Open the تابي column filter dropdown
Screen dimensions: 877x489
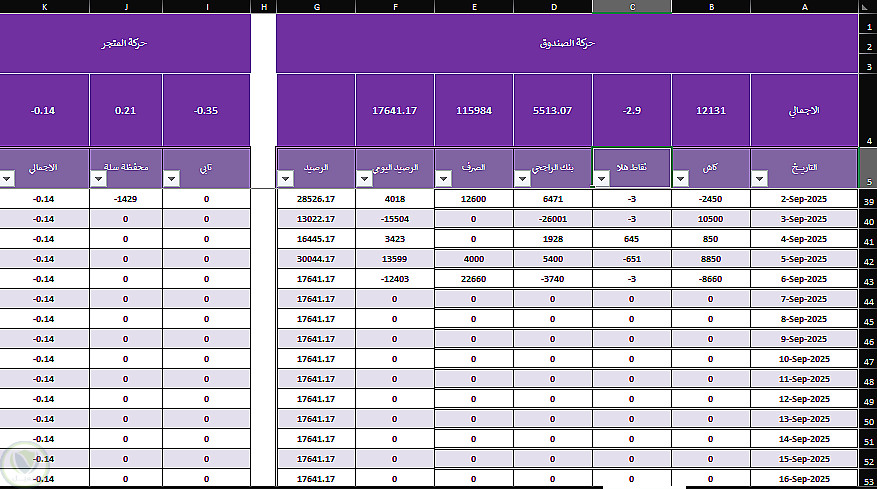coord(171,179)
